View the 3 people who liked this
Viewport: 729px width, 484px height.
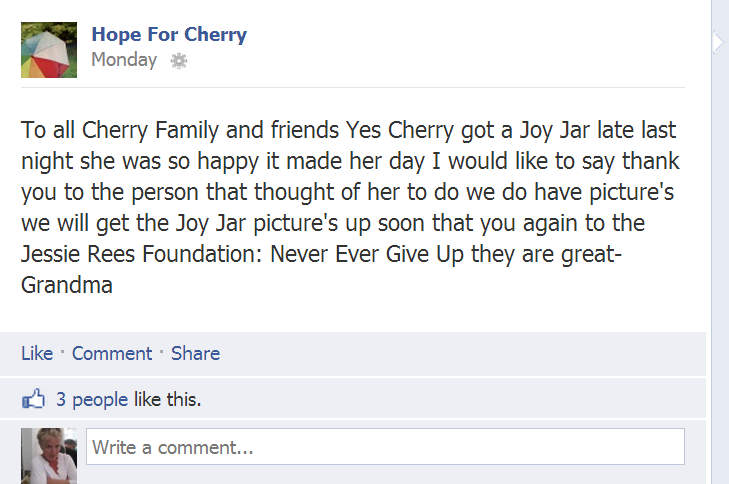point(92,399)
